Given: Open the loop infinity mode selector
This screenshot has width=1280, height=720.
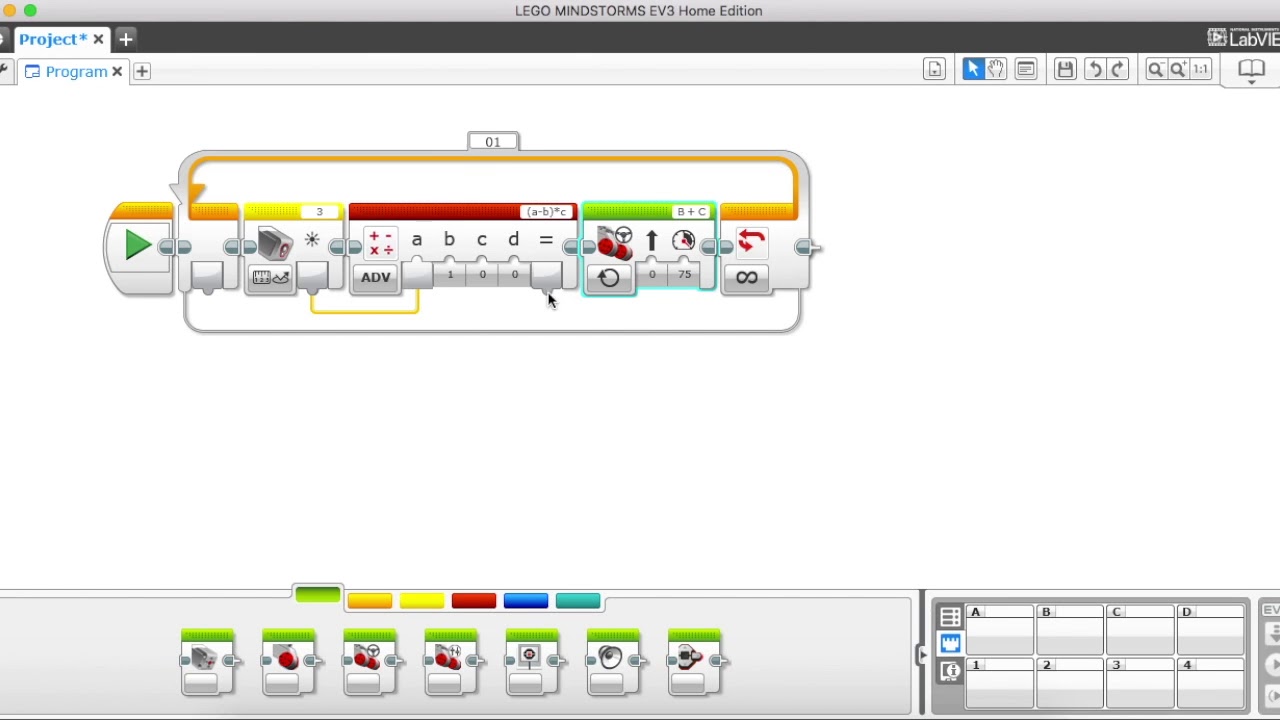Looking at the screenshot, I should (747, 278).
